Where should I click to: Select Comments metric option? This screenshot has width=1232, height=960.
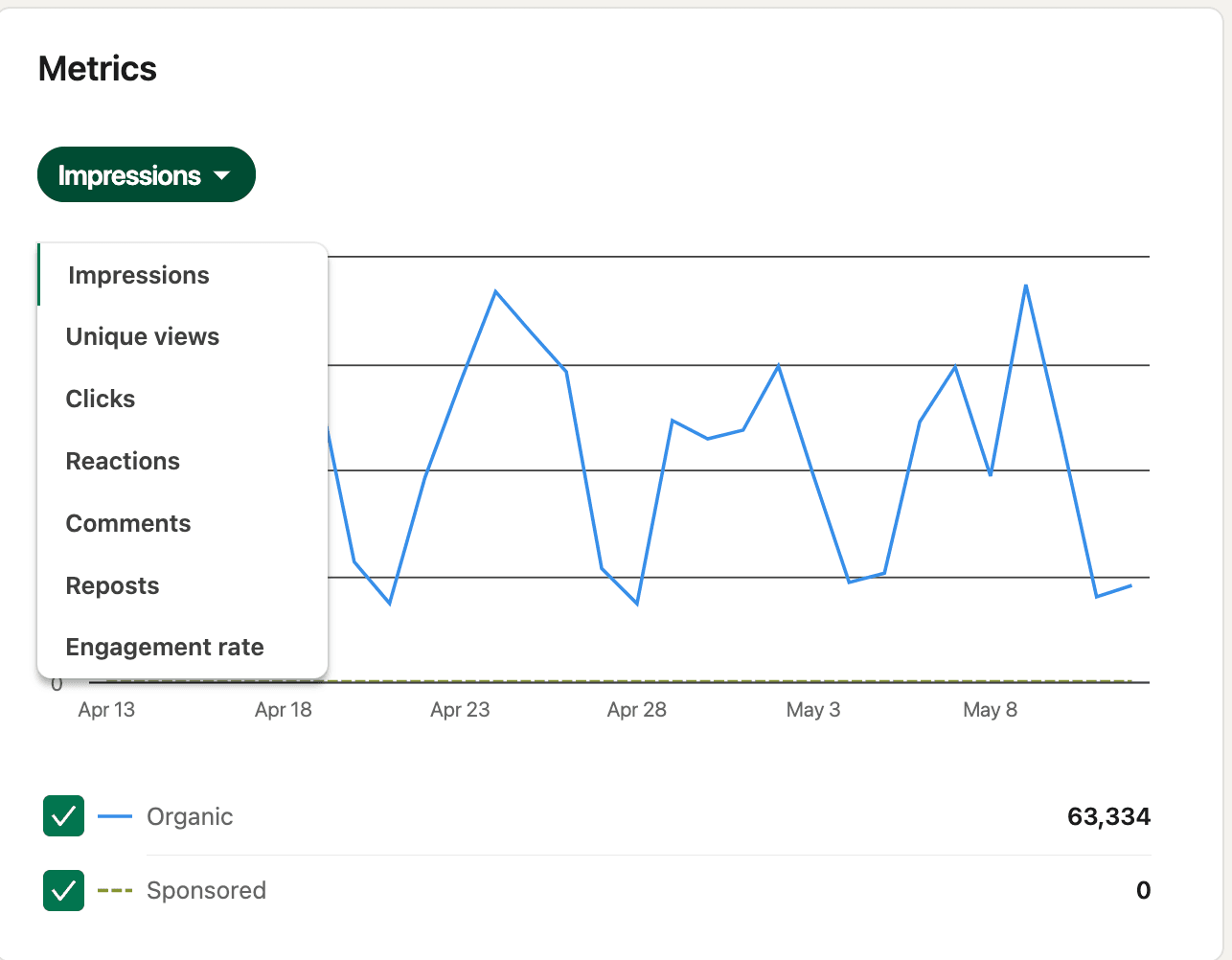[127, 523]
